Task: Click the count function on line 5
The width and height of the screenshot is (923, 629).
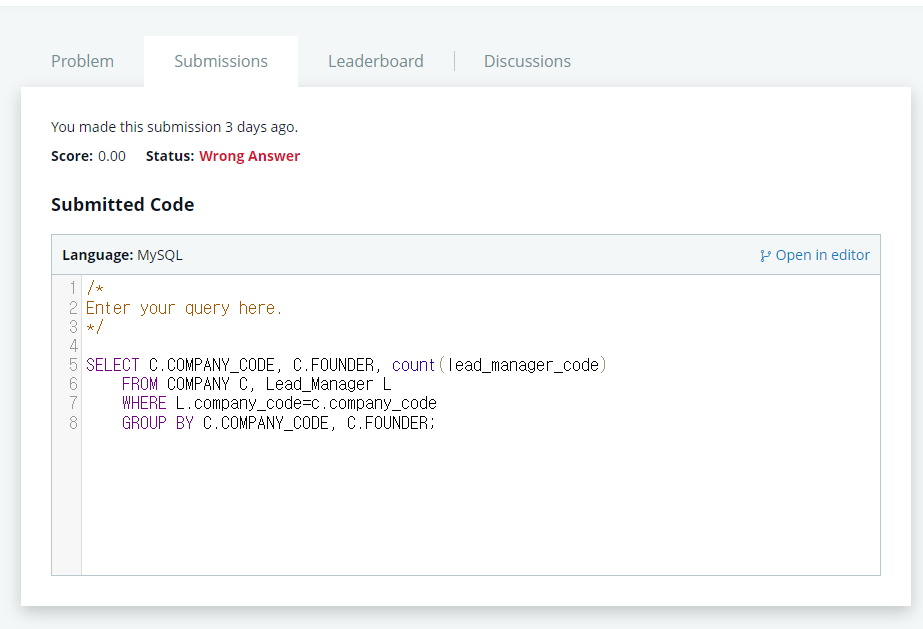Action: [413, 365]
